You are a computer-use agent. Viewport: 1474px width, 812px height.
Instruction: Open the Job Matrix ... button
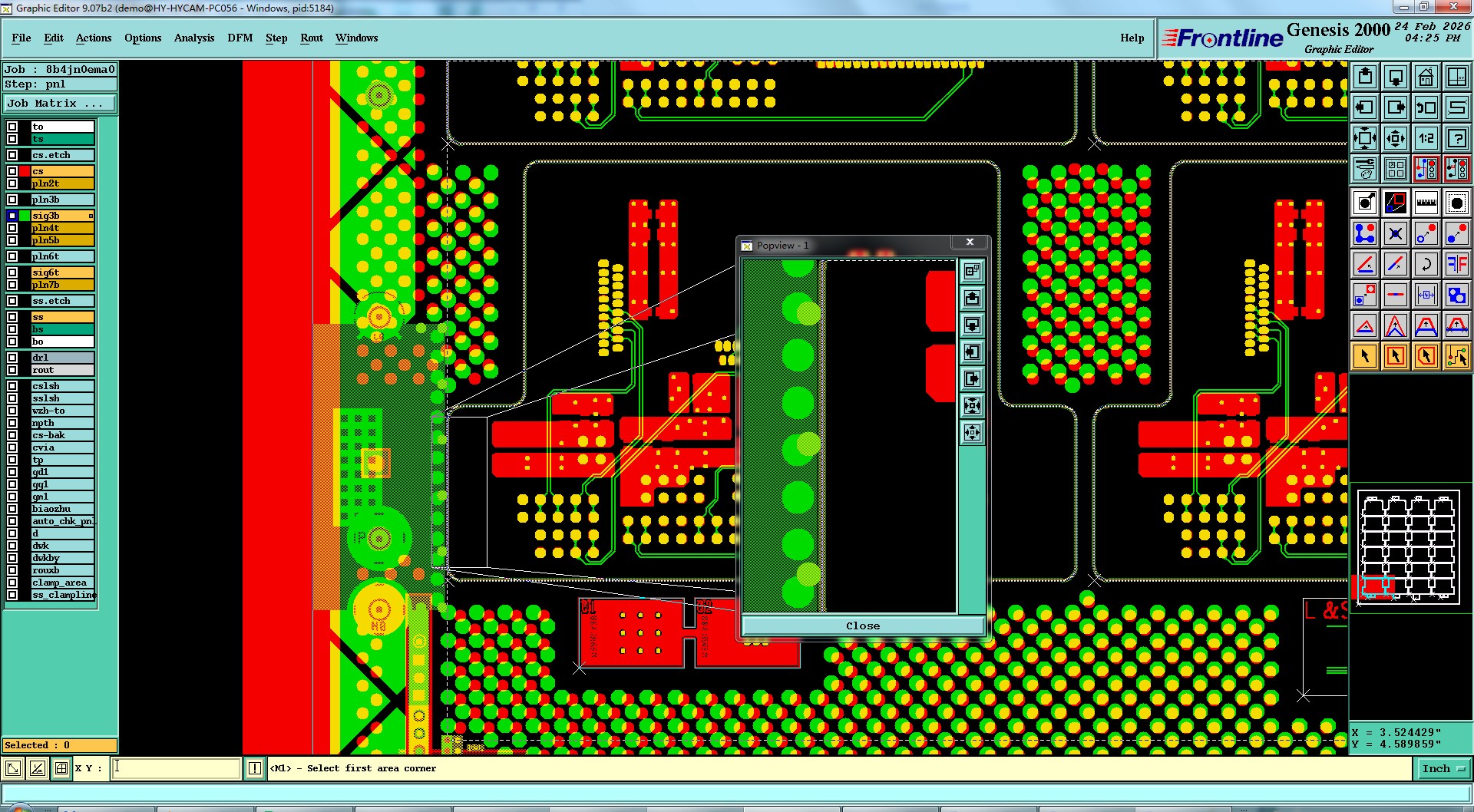(x=60, y=103)
